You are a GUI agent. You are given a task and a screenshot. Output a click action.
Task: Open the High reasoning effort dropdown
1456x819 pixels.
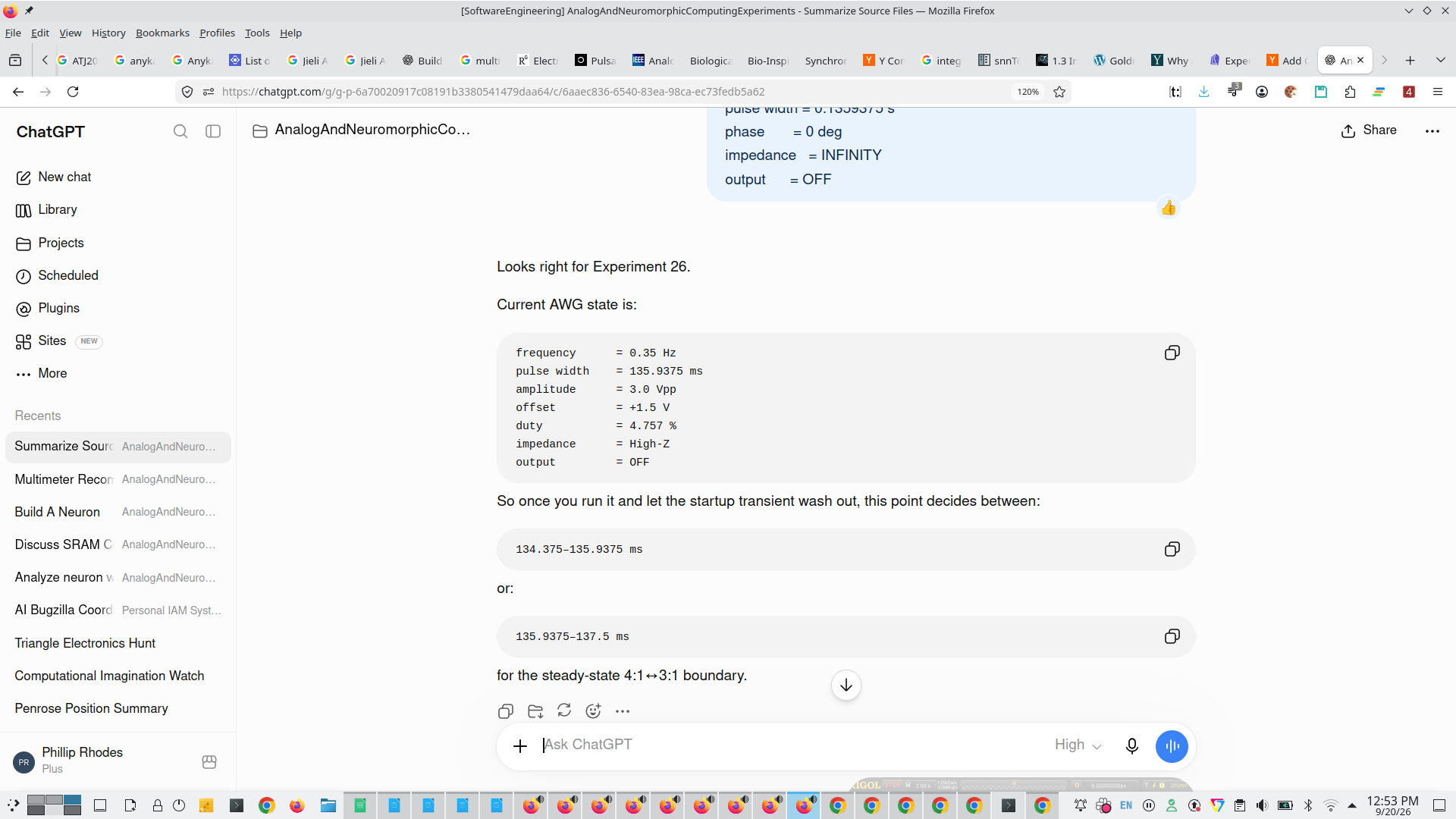[1078, 745]
